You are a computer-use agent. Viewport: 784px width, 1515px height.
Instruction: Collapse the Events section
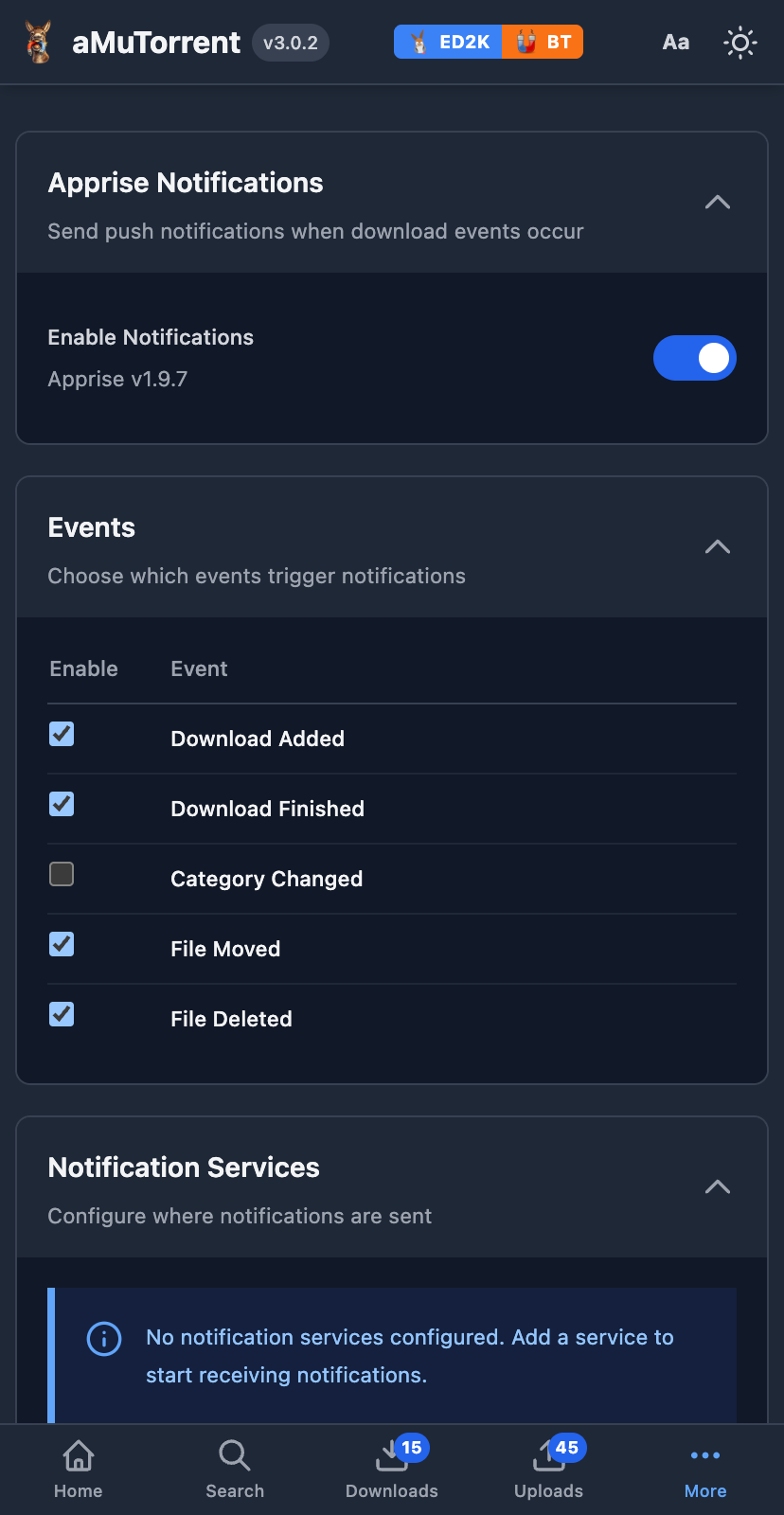coord(718,547)
